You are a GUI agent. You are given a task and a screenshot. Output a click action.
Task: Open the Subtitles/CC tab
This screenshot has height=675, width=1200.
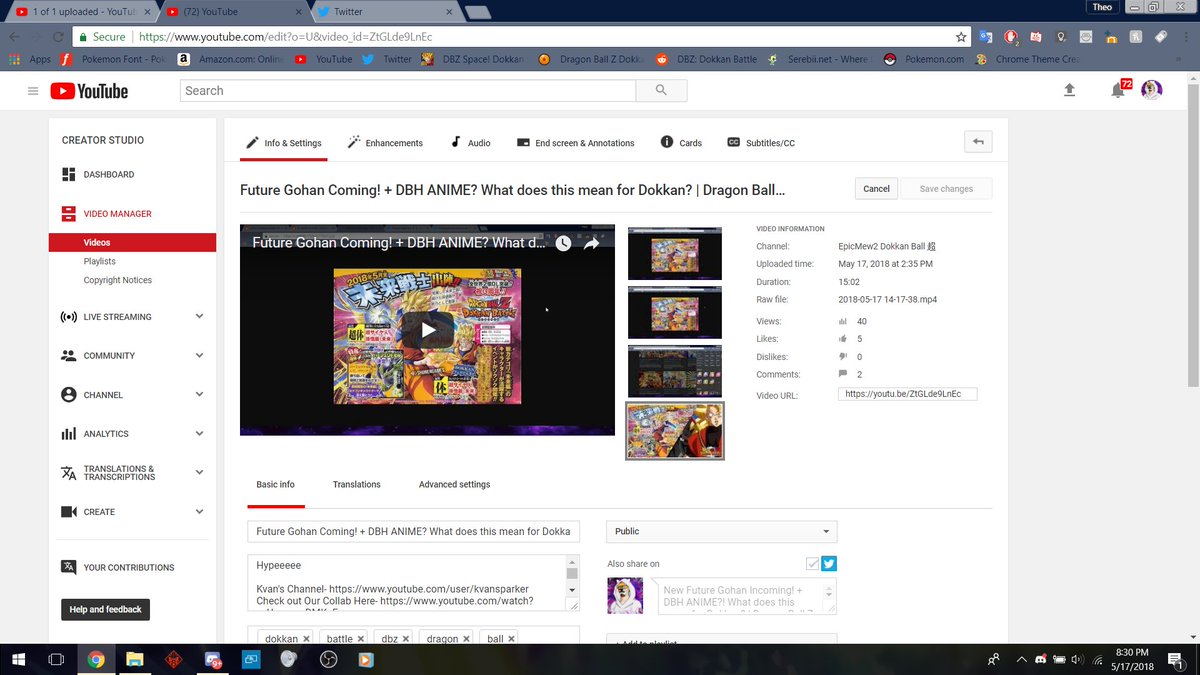pyautogui.click(x=761, y=143)
